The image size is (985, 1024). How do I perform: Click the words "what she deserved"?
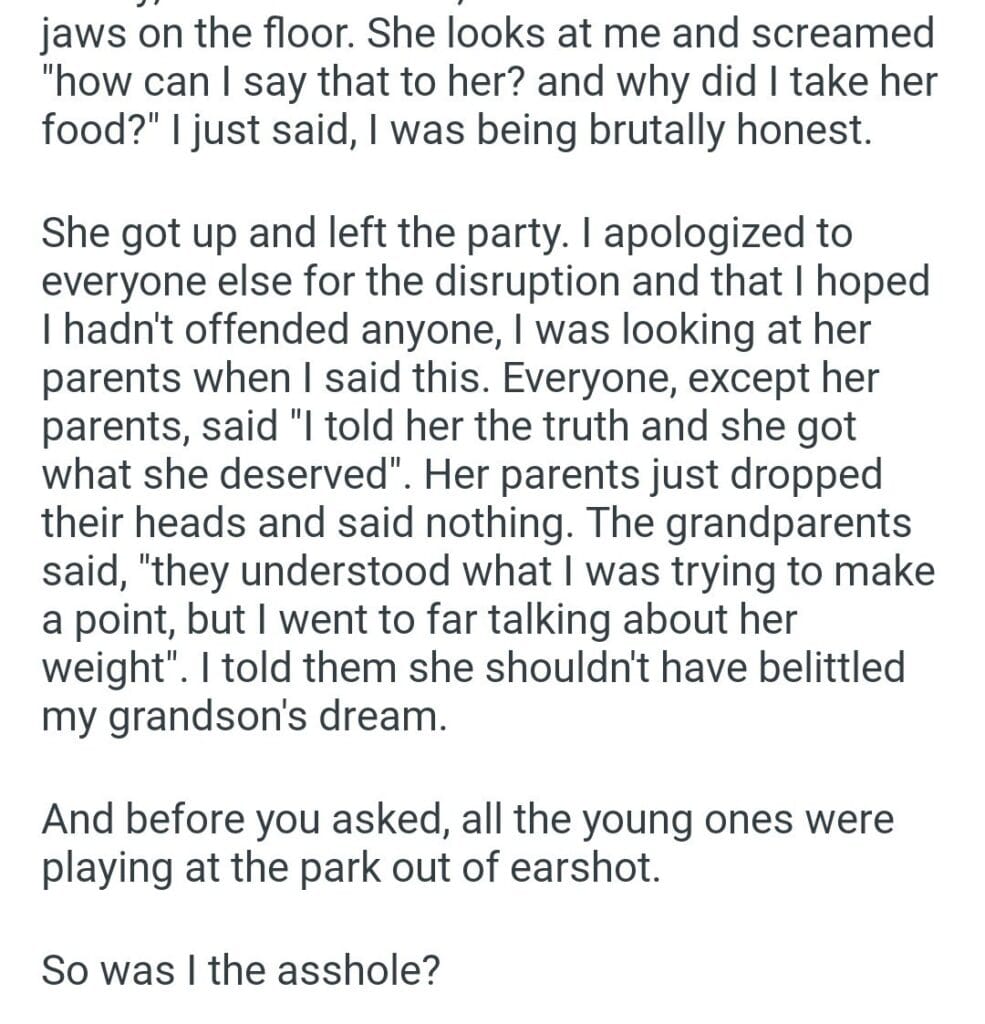219,474
